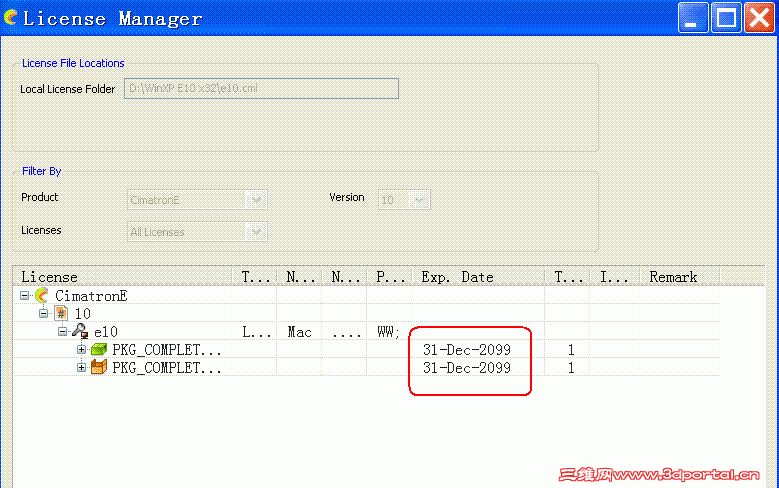Click the CimatronE logo icon in tree
779x488 pixels.
pyautogui.click(x=42, y=296)
